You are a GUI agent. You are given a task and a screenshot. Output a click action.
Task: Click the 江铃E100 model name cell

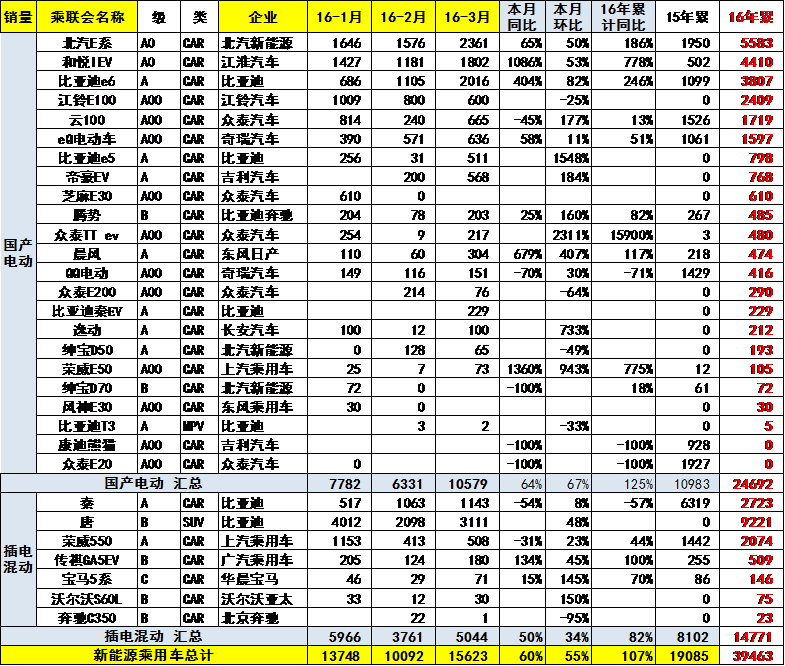click(87, 100)
